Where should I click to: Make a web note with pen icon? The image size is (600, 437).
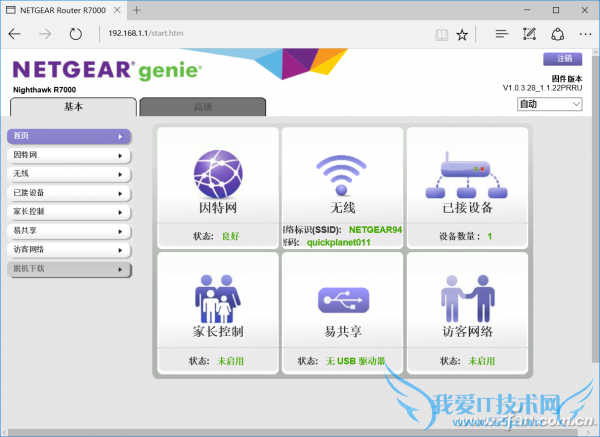(530, 34)
